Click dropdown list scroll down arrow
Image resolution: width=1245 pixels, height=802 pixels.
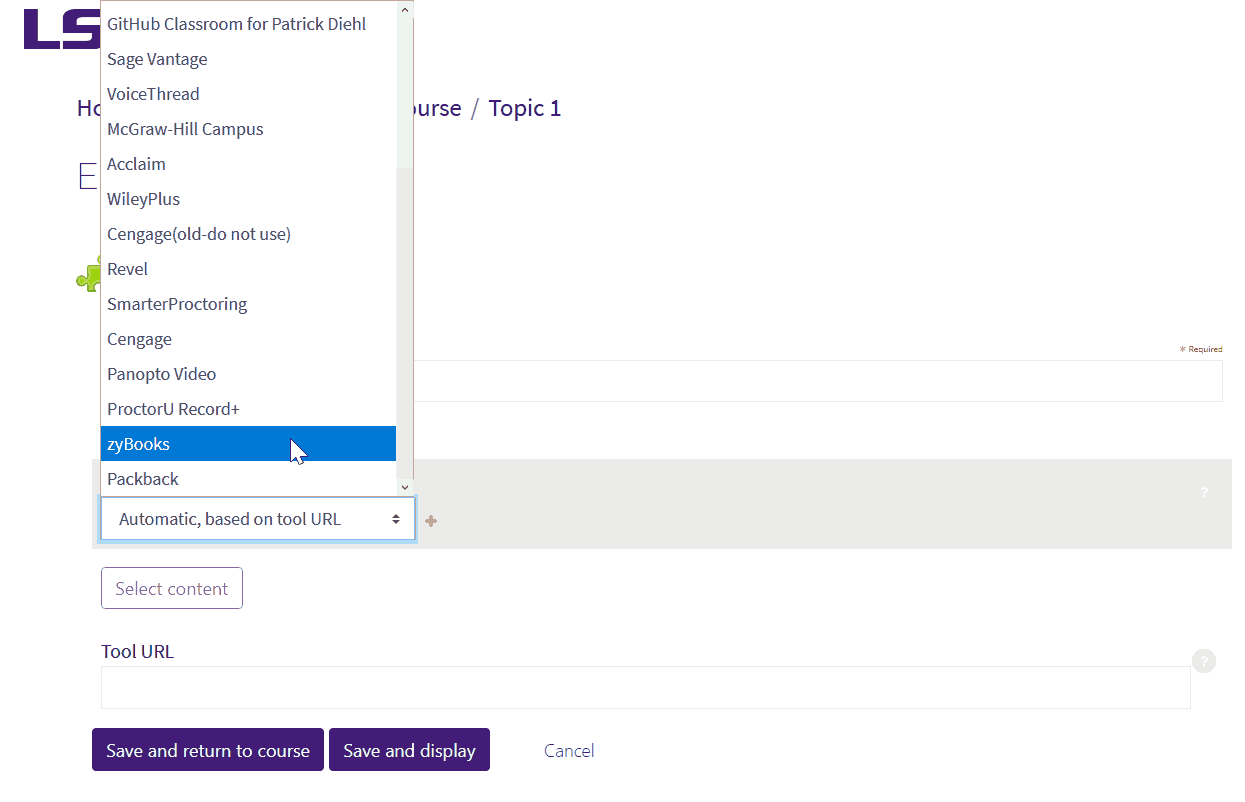[405, 486]
